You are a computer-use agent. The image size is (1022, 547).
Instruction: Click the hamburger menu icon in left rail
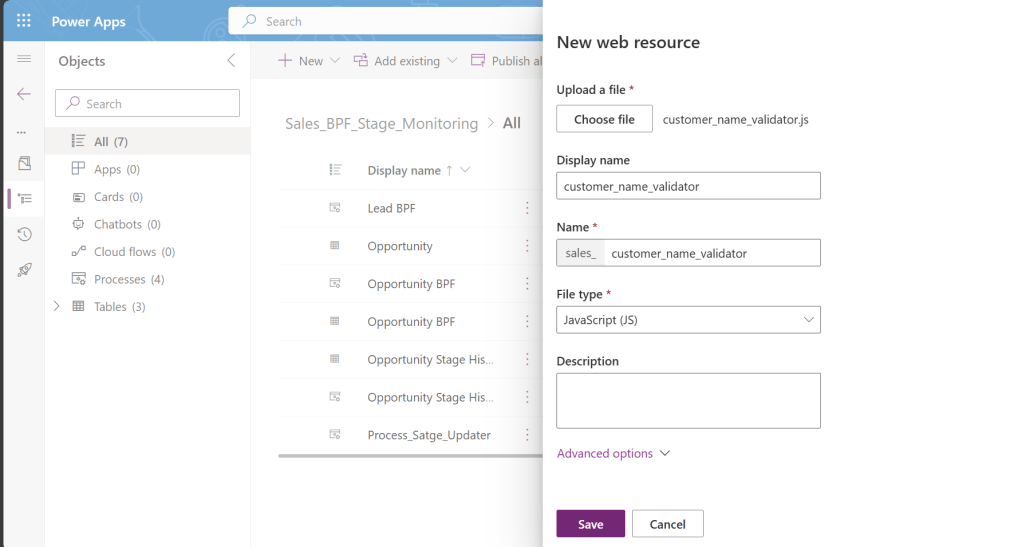24,60
